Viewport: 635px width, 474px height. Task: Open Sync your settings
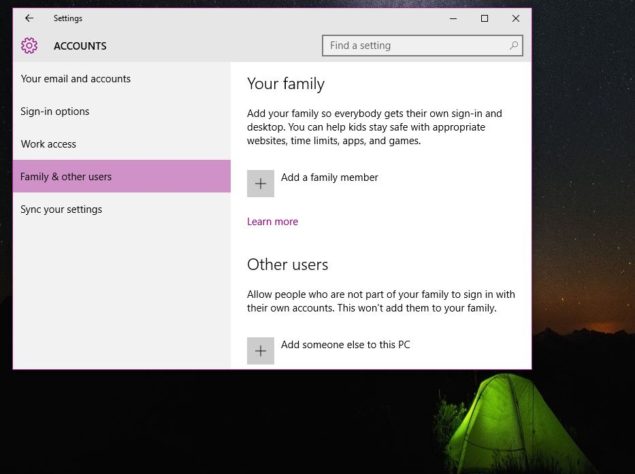click(x=61, y=209)
